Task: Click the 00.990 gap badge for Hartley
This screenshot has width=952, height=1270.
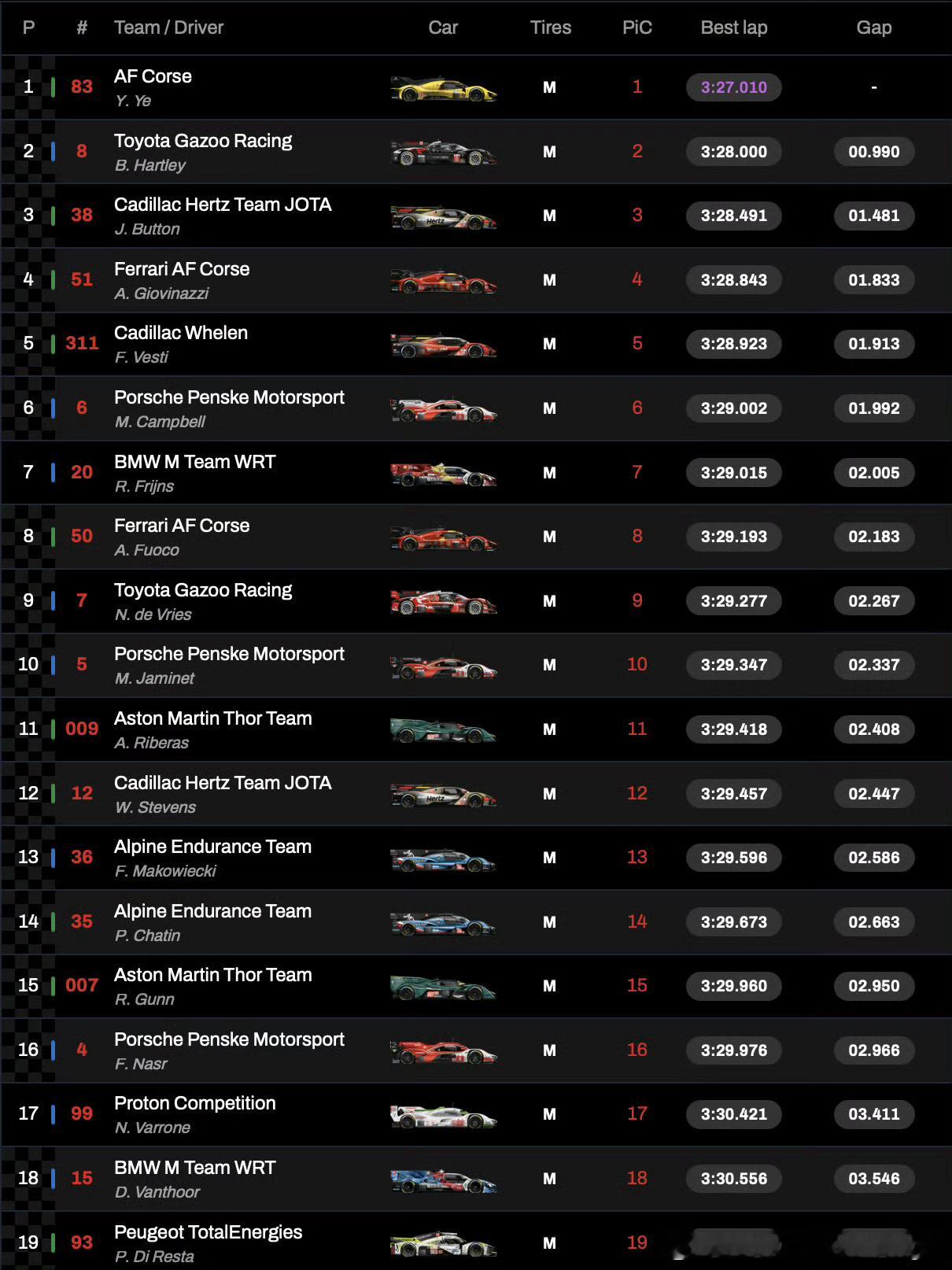Action: click(x=874, y=152)
